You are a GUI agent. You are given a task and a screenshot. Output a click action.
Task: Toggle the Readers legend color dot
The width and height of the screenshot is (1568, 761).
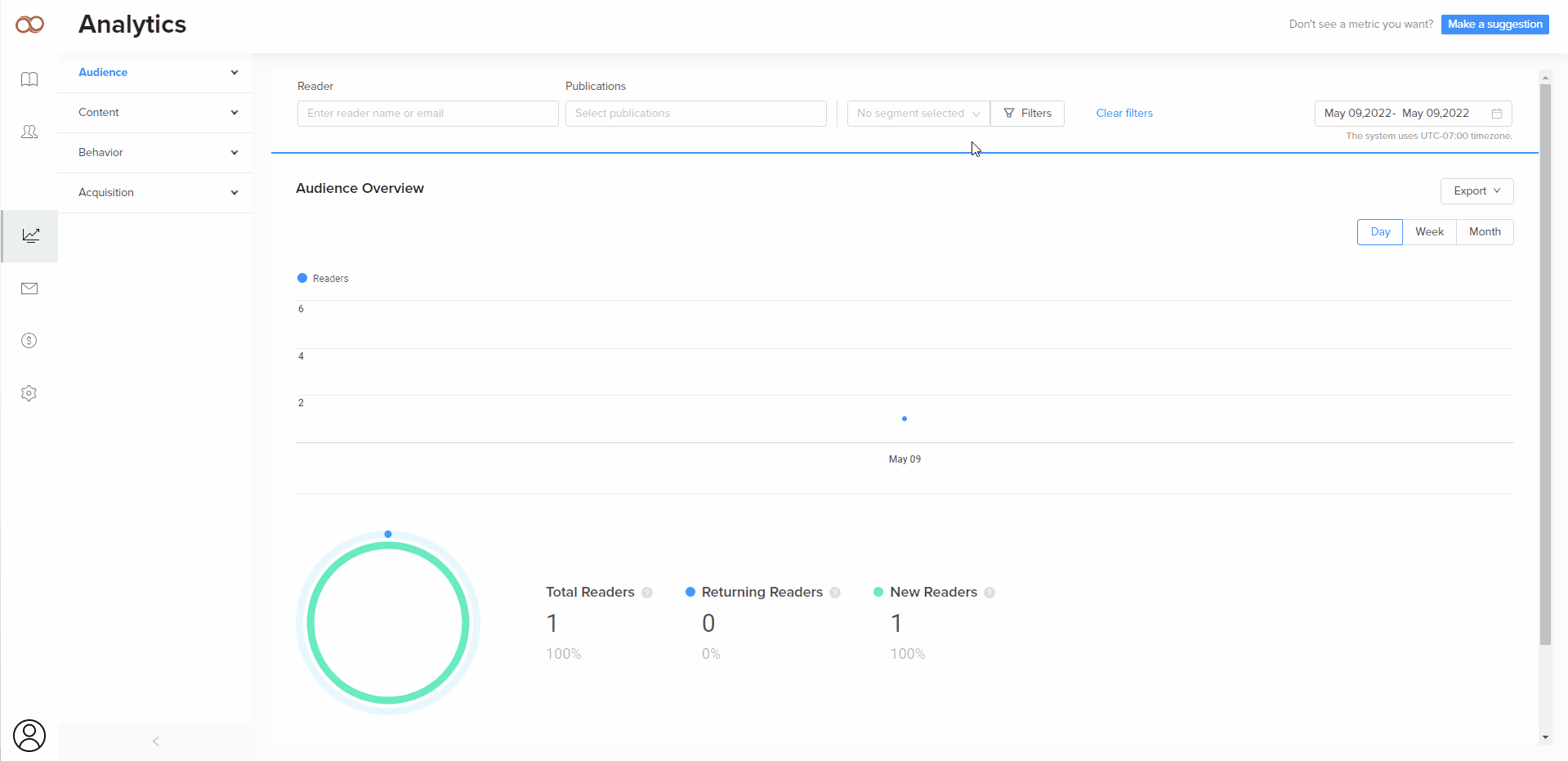302,279
